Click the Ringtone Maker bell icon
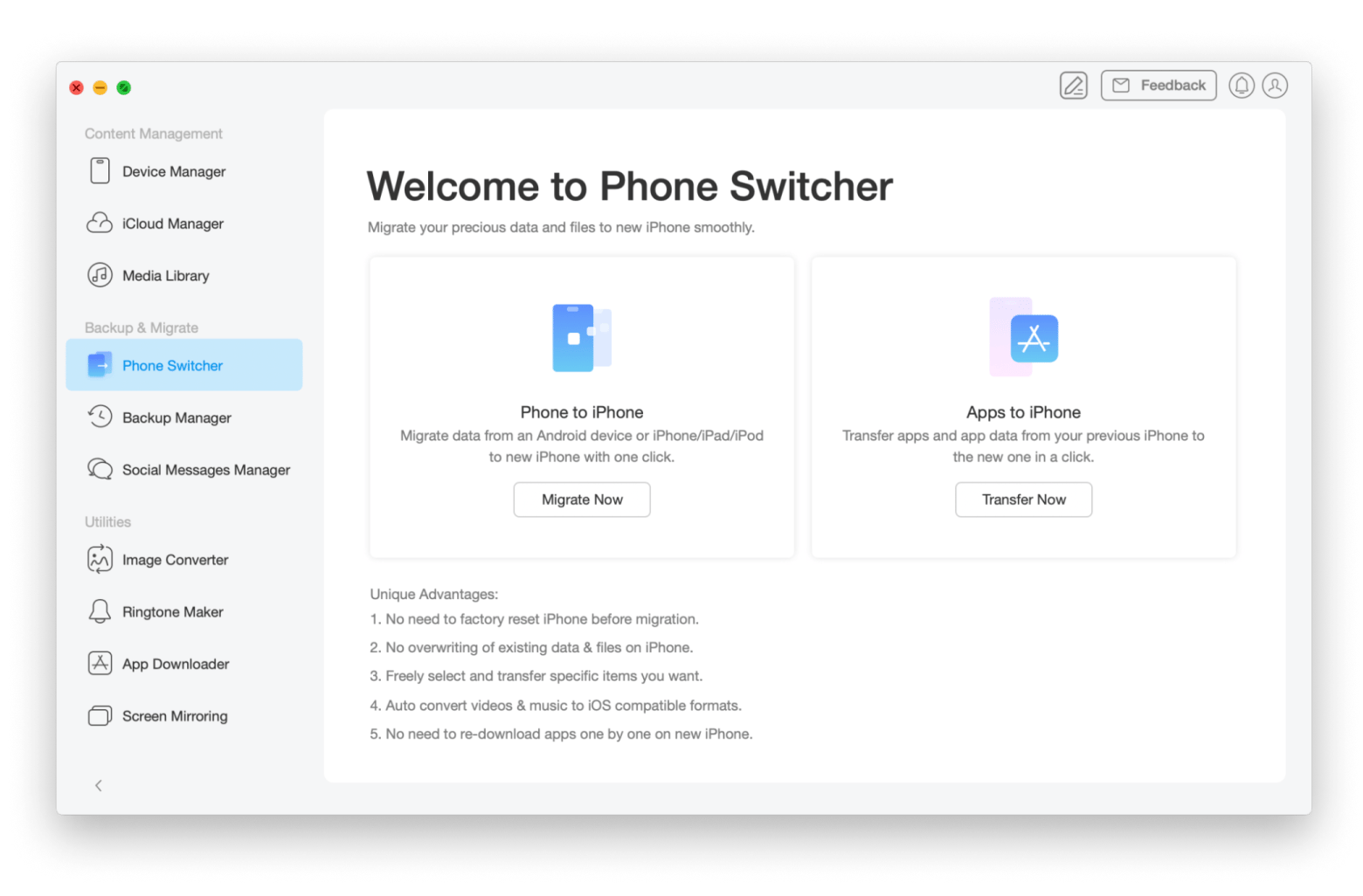Viewport: 1363px width, 896px height. click(x=100, y=611)
